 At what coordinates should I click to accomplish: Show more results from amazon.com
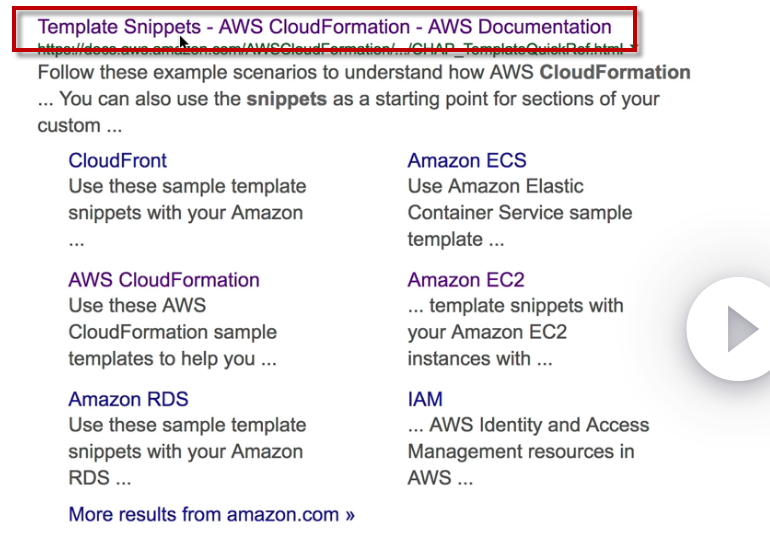point(211,515)
